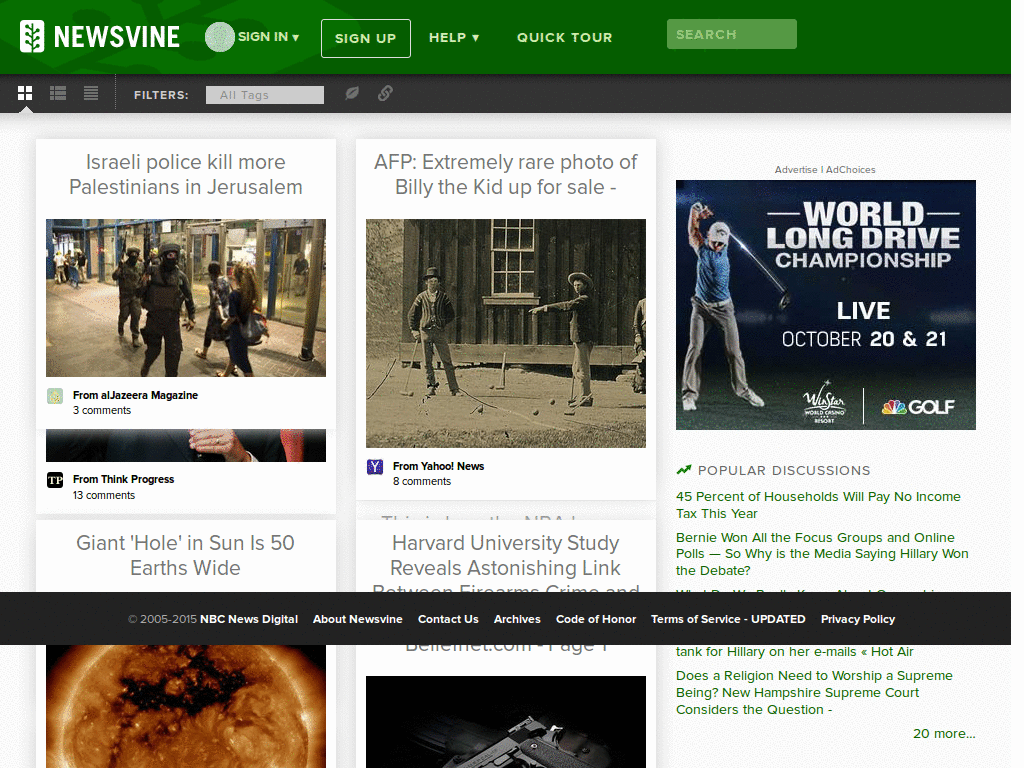Click the Sign Up button
1024x768 pixels.
coord(366,39)
